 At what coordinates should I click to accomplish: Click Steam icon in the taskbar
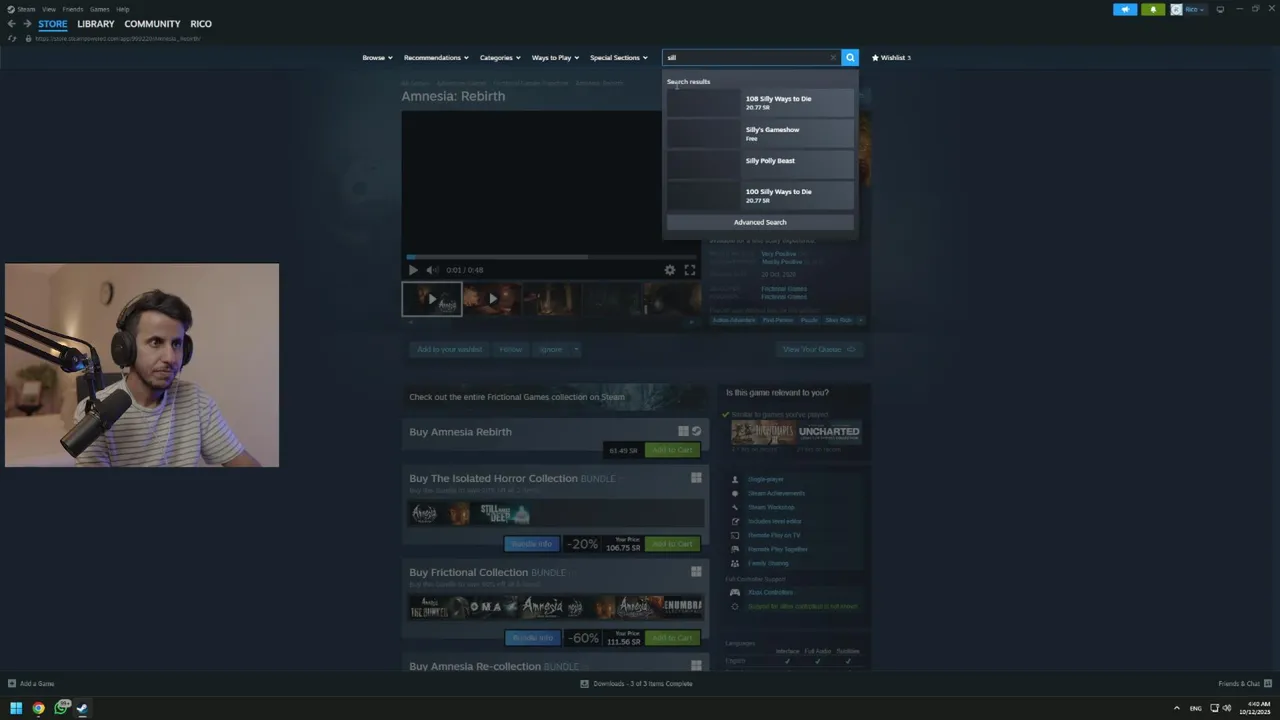[x=82, y=708]
